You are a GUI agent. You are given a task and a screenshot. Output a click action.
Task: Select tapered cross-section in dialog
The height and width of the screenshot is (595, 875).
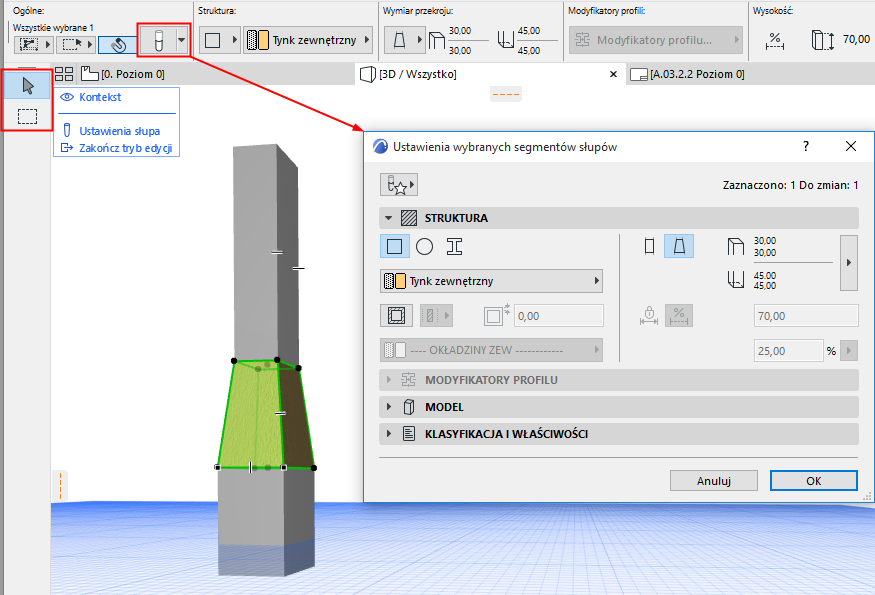point(679,246)
